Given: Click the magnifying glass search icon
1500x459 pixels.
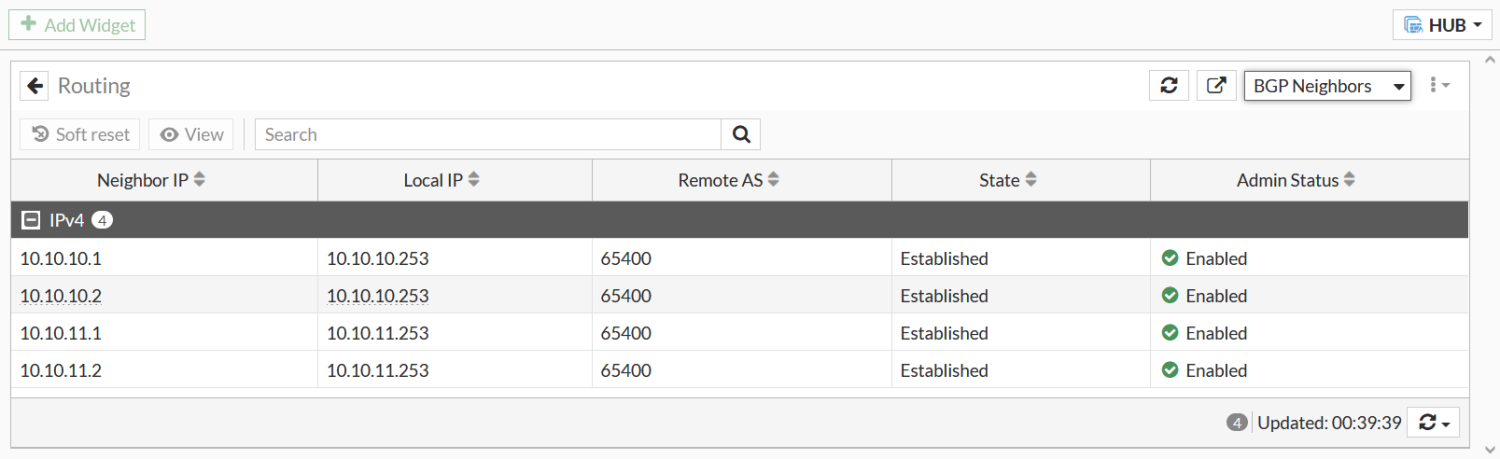Looking at the screenshot, I should (x=741, y=134).
